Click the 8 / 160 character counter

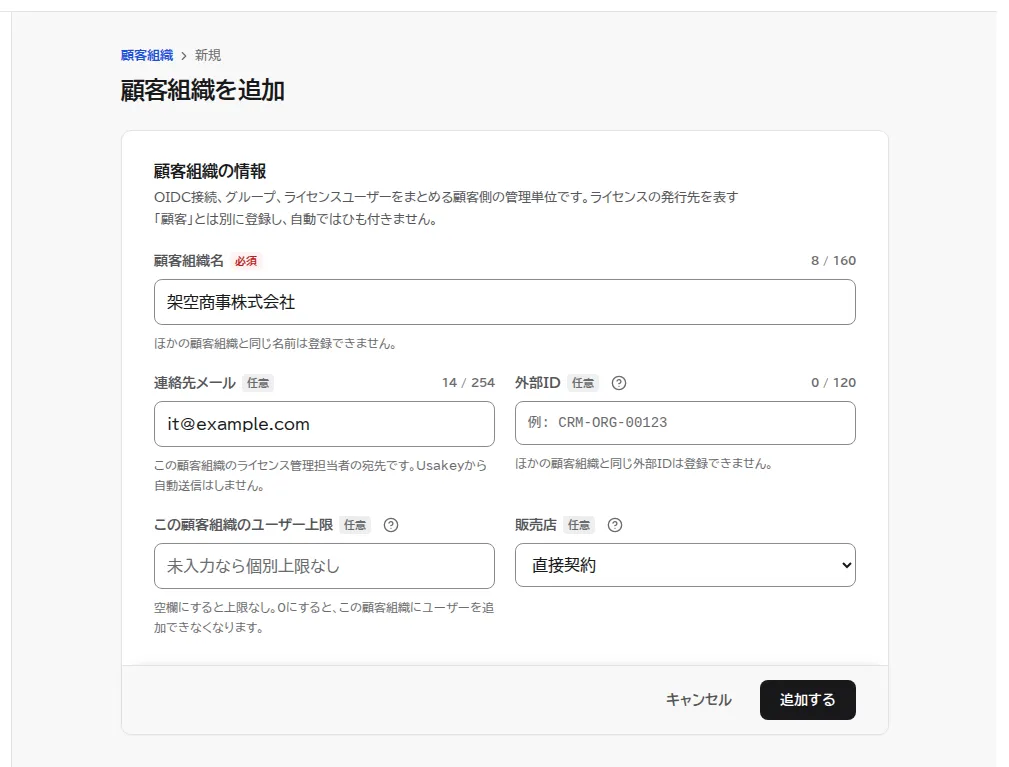point(833,261)
